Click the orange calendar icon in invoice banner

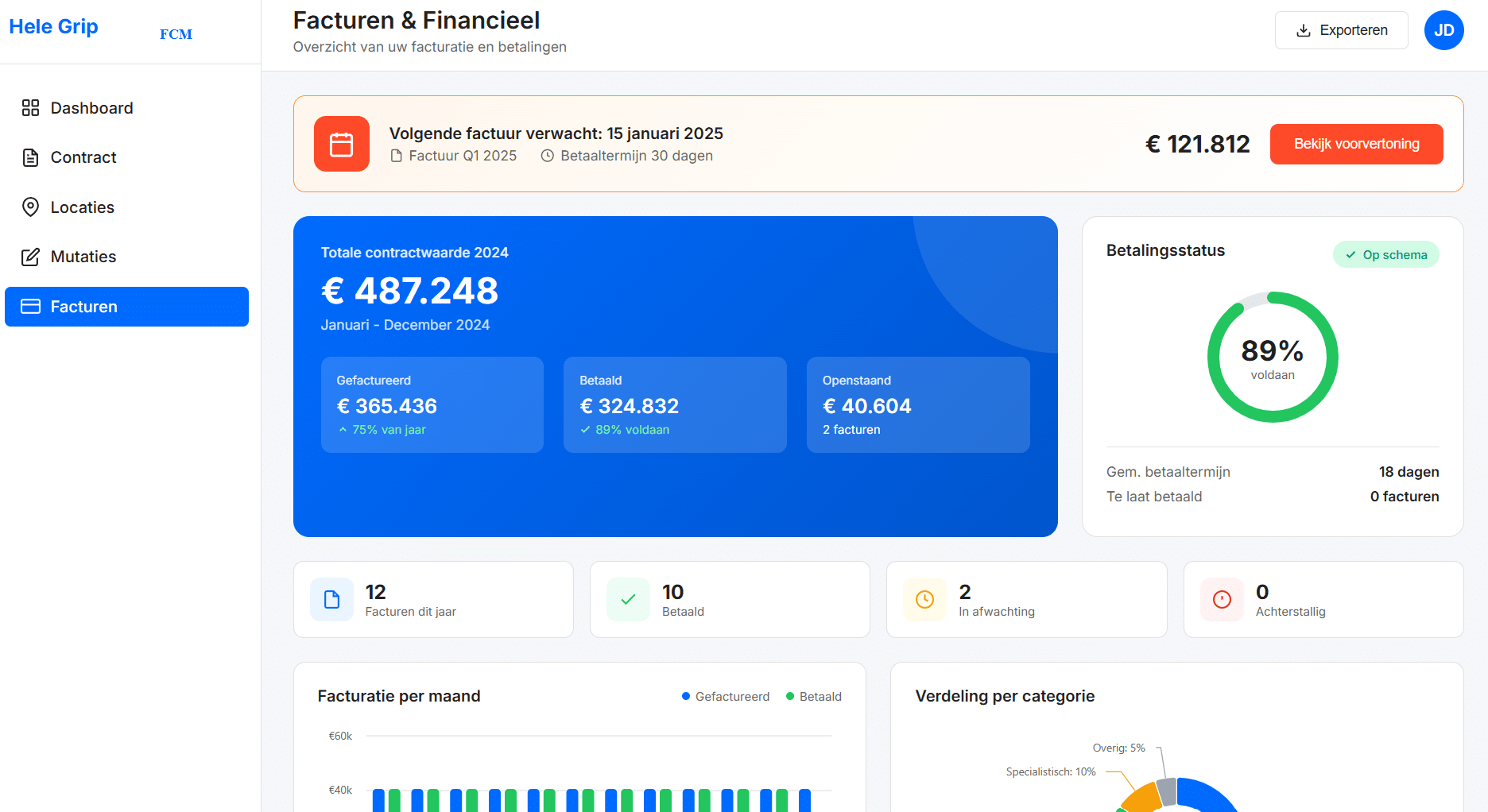341,144
